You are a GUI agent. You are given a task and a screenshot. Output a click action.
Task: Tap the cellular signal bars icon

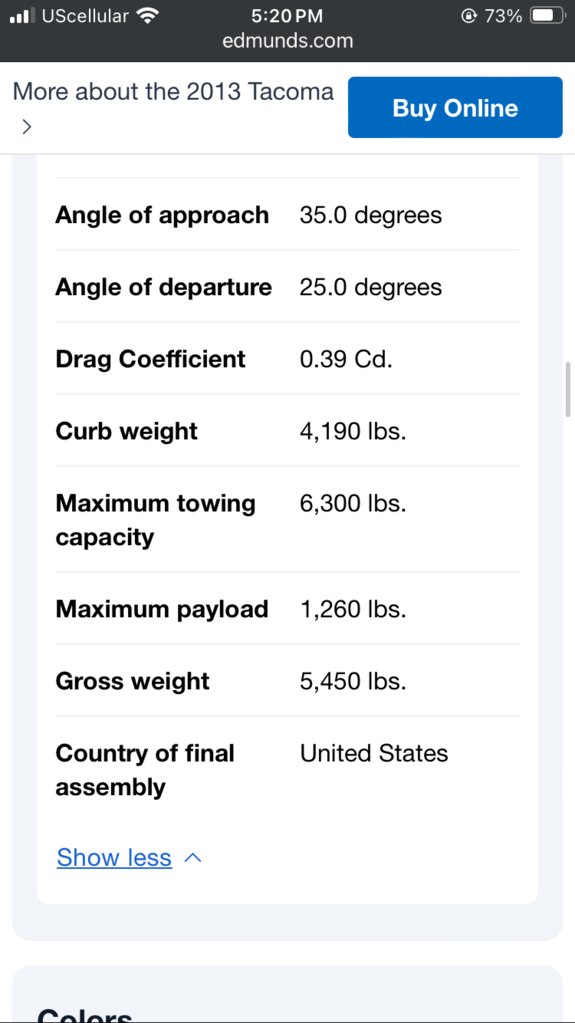23,16
